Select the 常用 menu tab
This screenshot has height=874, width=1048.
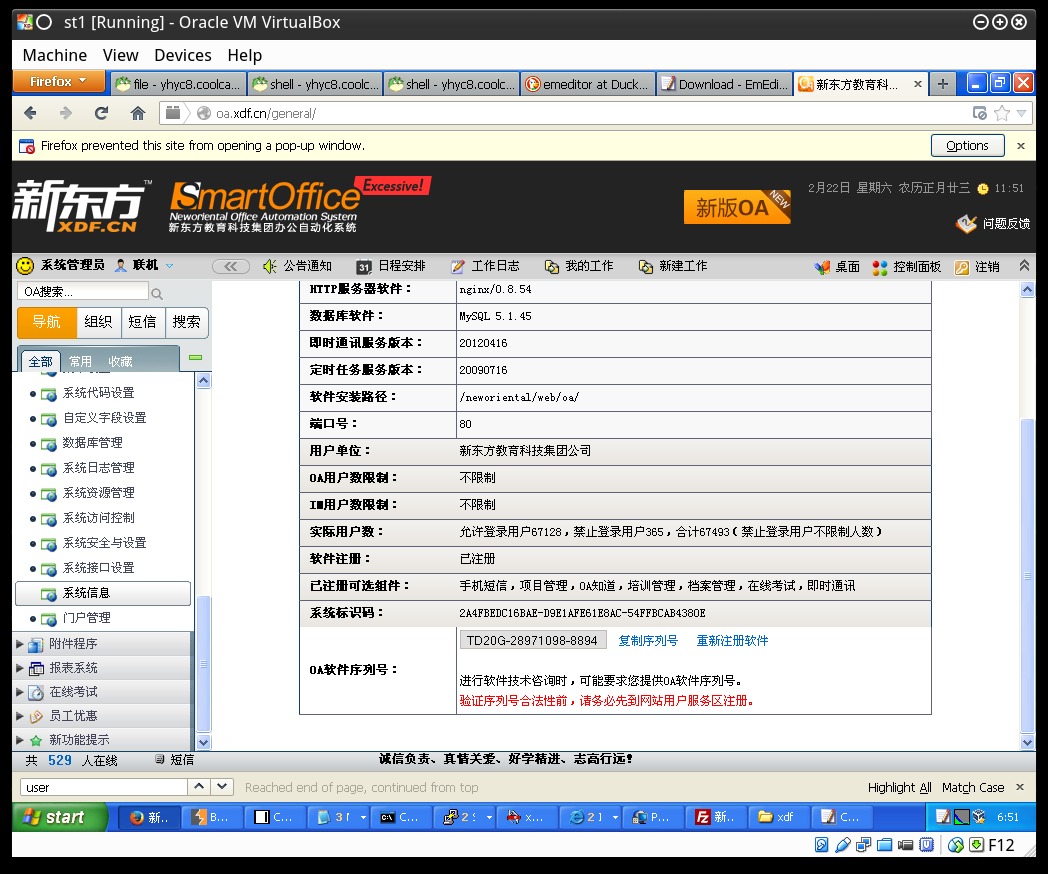point(80,361)
